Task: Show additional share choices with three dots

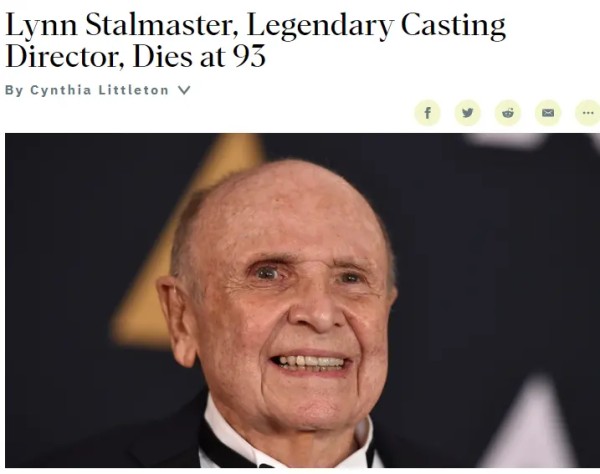Action: [588, 113]
